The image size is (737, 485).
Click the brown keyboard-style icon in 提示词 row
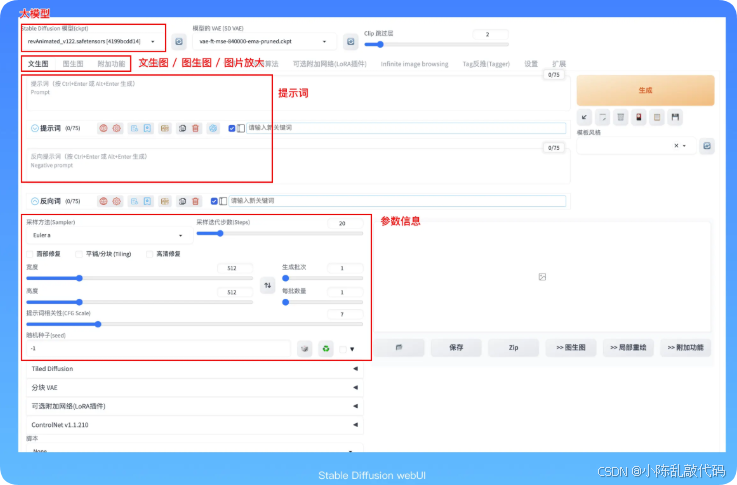click(165, 128)
